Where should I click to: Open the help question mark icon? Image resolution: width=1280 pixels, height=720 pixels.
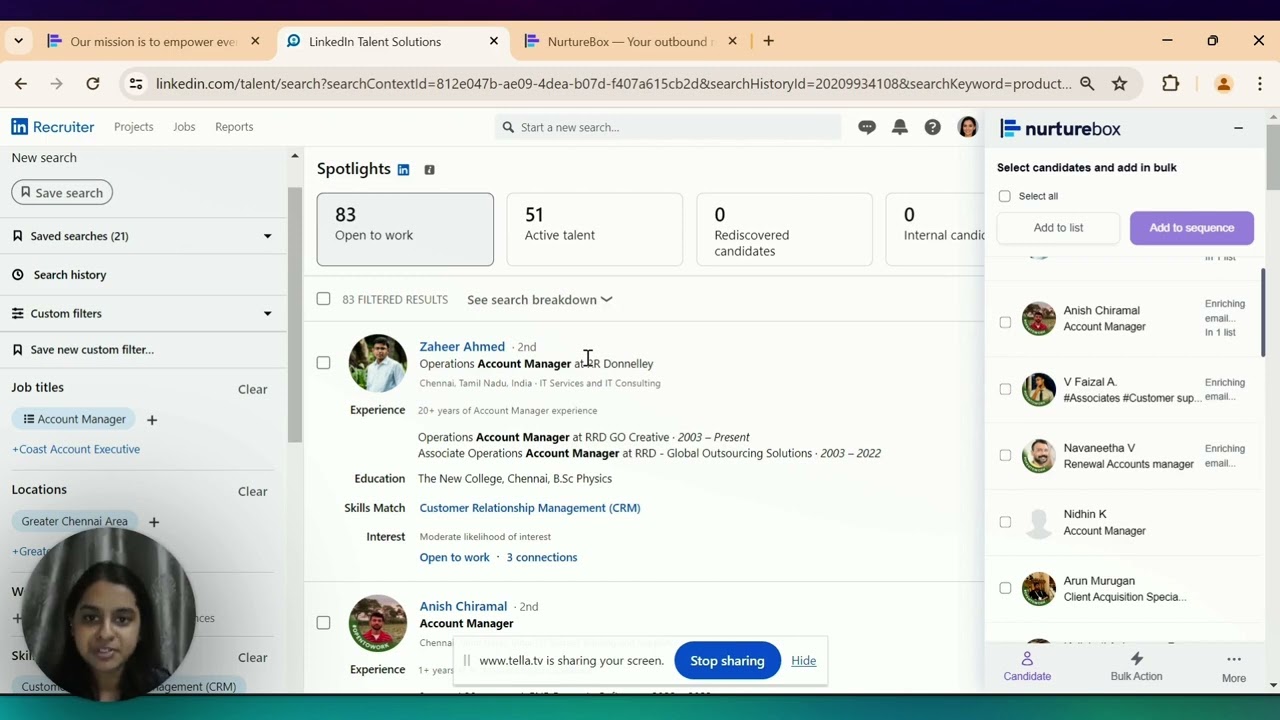coord(932,127)
